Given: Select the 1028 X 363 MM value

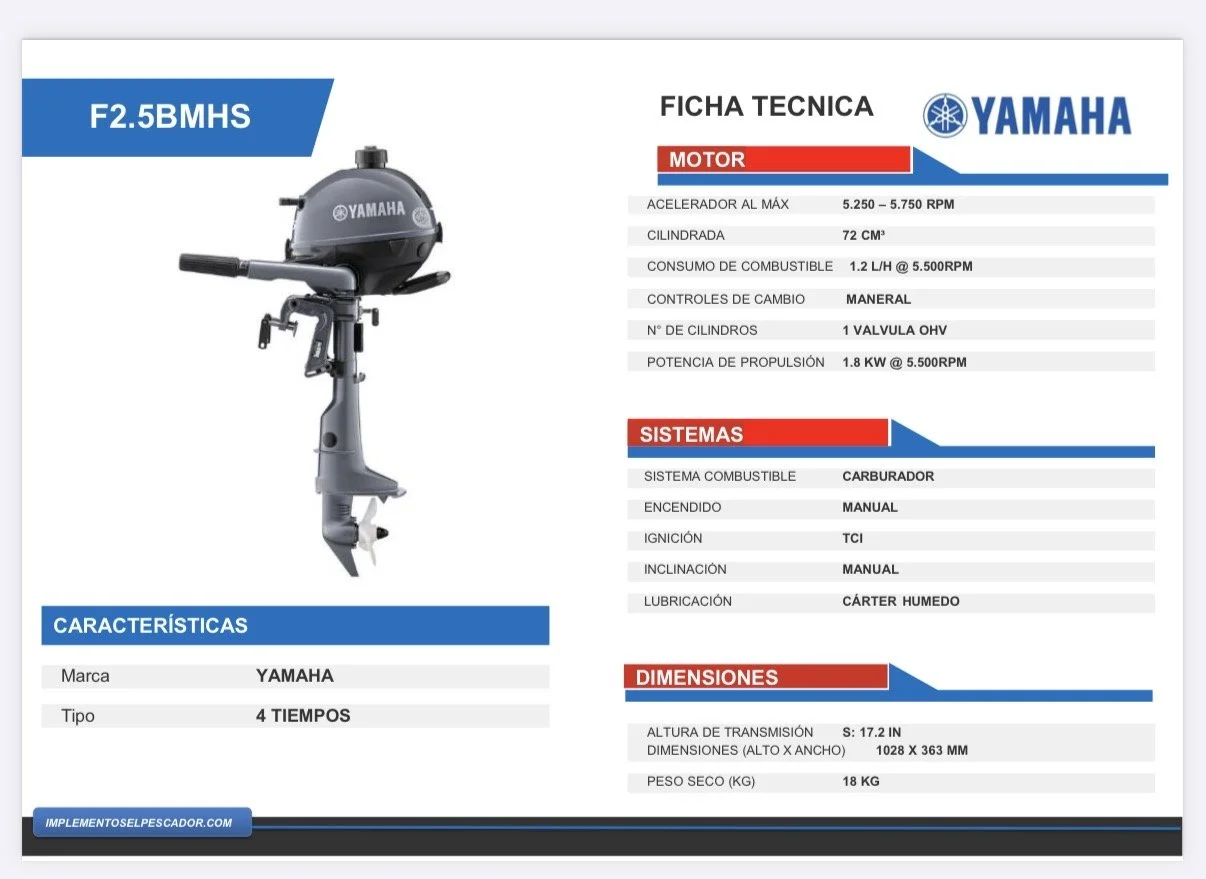Looking at the screenshot, I should click(x=922, y=751).
